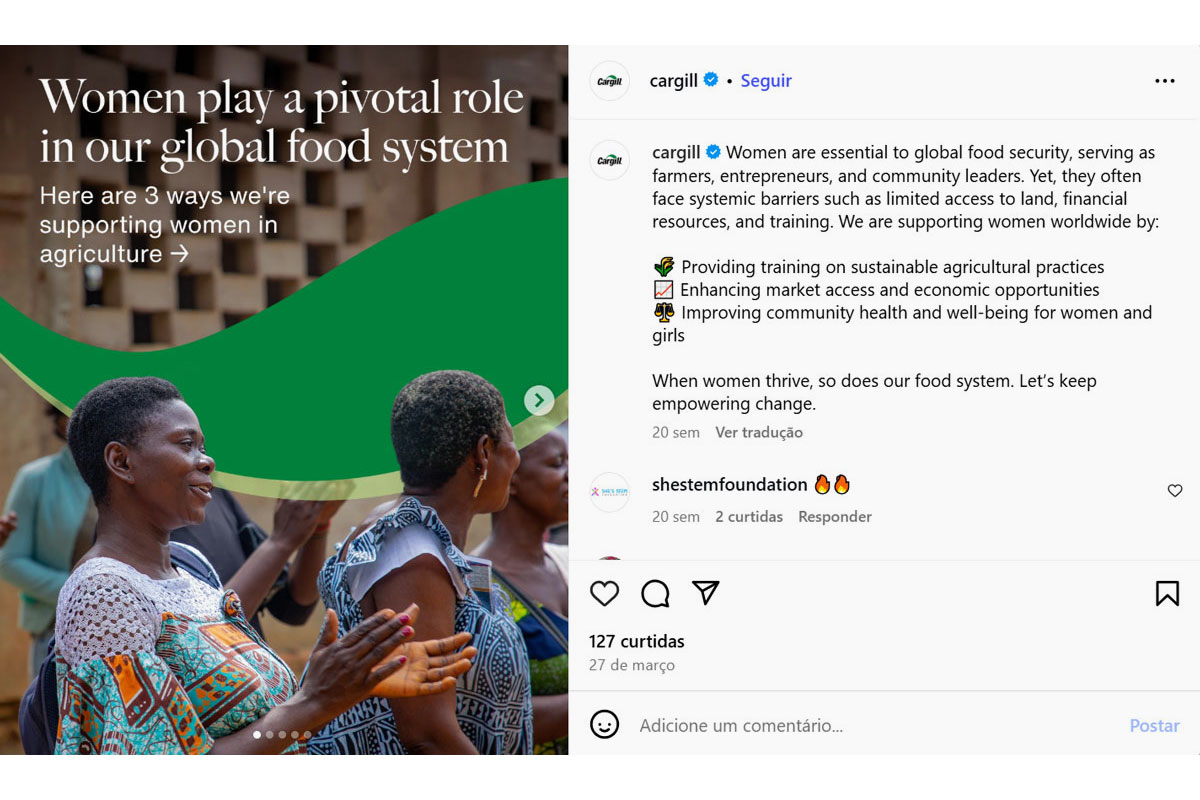This screenshot has width=1200, height=800.
Task: Open the shestemfoundation username link
Action: (x=729, y=485)
